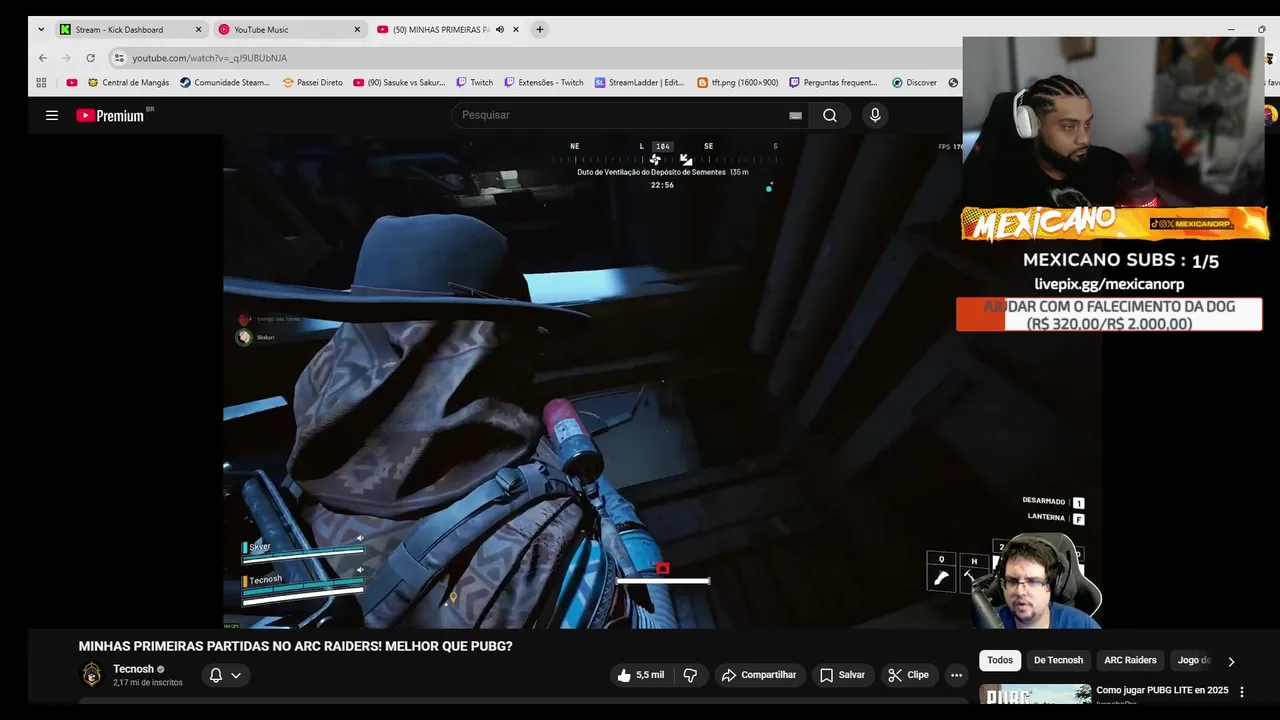Open the Sasuke vs Sakura bookmark

pyautogui.click(x=399, y=83)
